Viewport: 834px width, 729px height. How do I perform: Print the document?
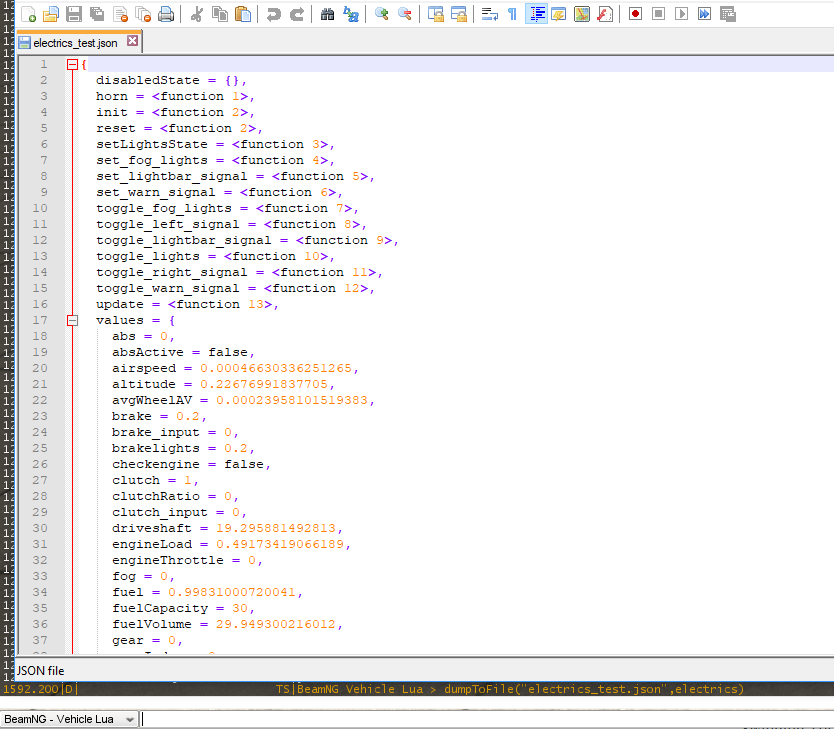click(x=166, y=14)
